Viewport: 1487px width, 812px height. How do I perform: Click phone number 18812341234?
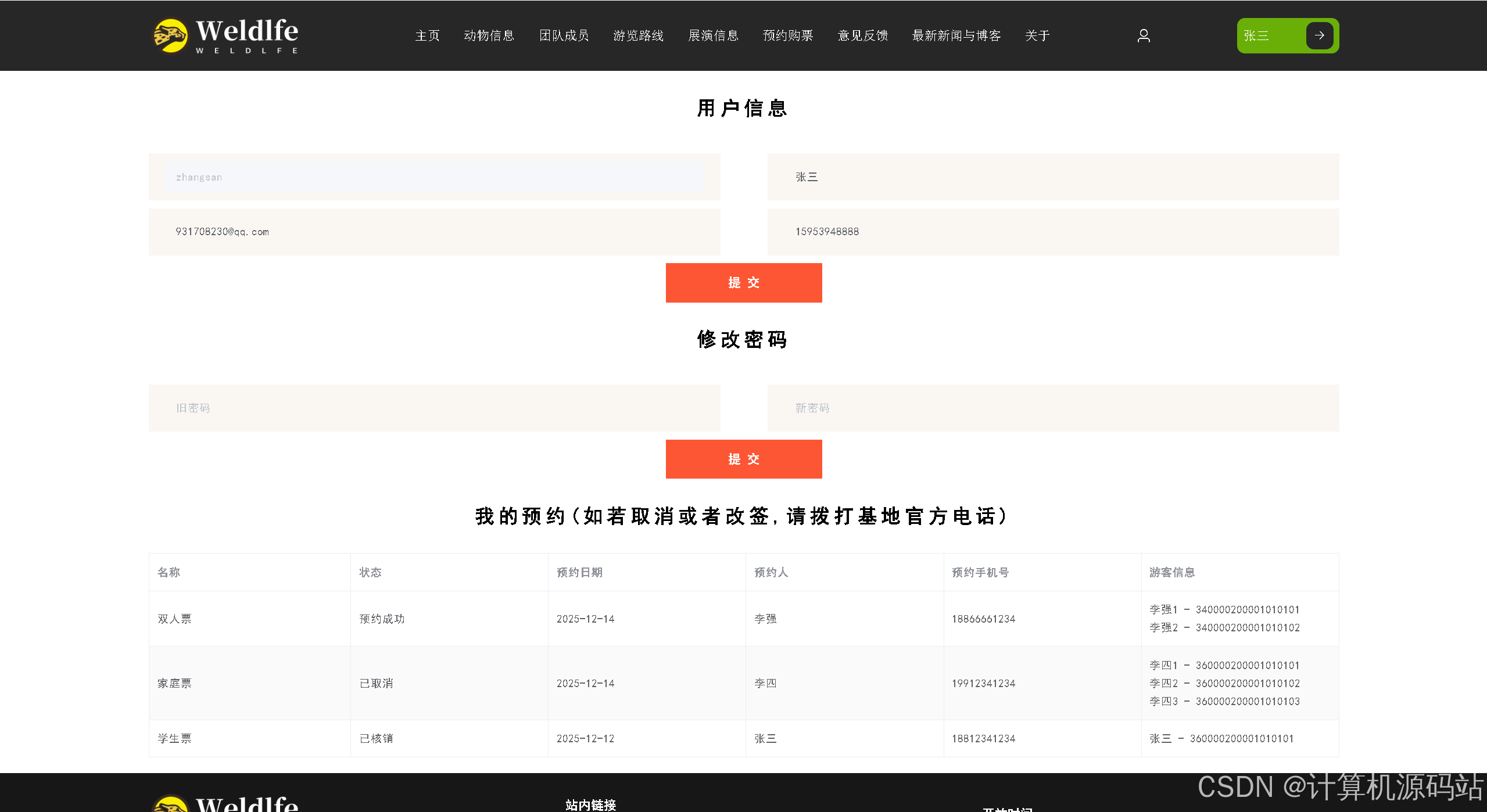click(x=983, y=738)
